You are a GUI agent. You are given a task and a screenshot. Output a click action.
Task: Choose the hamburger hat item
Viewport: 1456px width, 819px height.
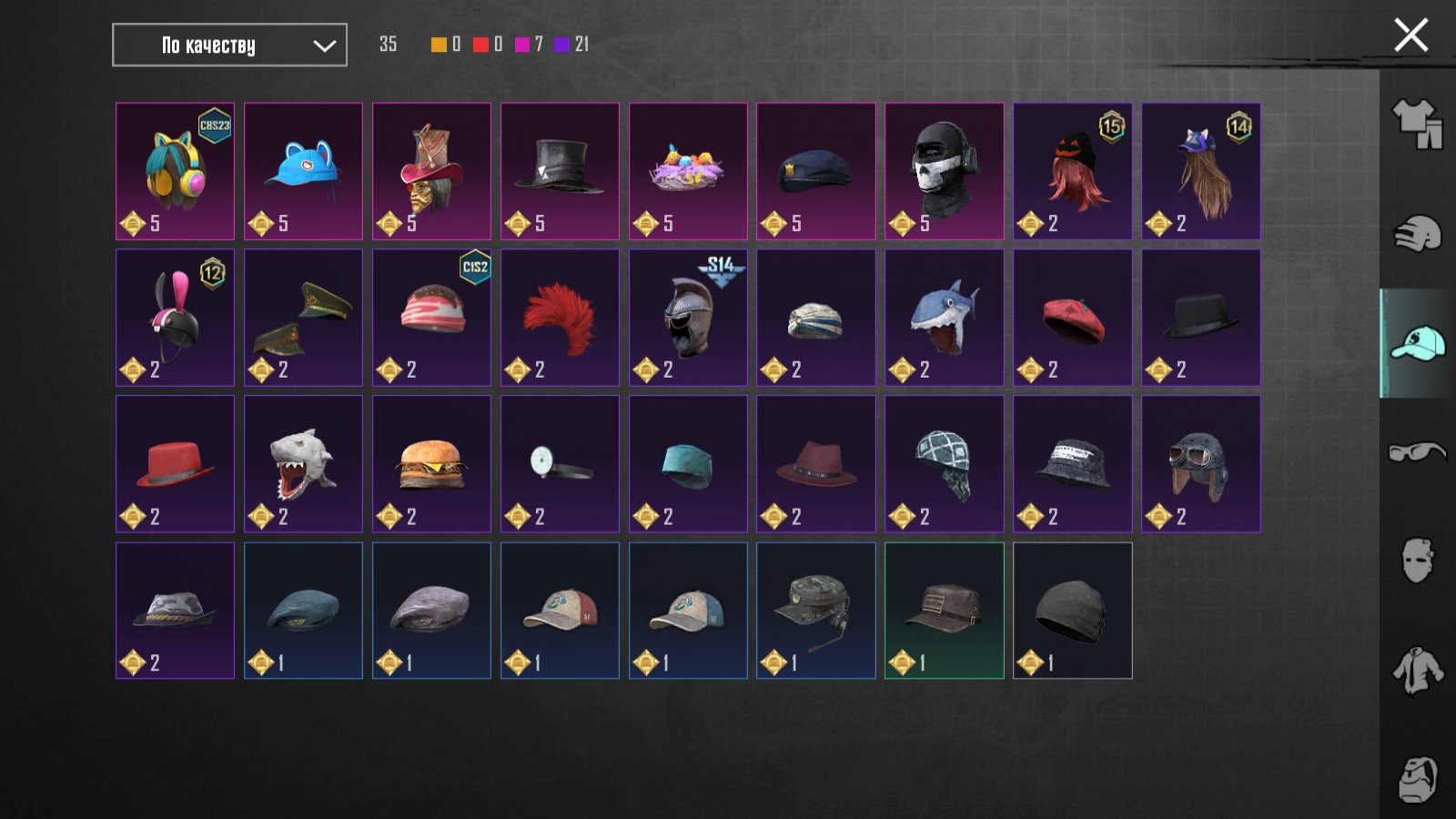click(431, 464)
